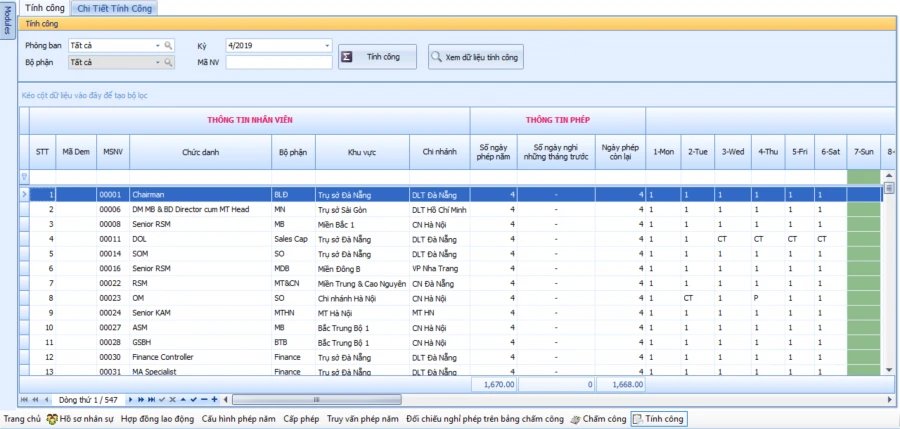Image resolution: width=900 pixels, height=429 pixels.
Task: Click the up-triangle edit navigator icon
Action: click(x=183, y=400)
